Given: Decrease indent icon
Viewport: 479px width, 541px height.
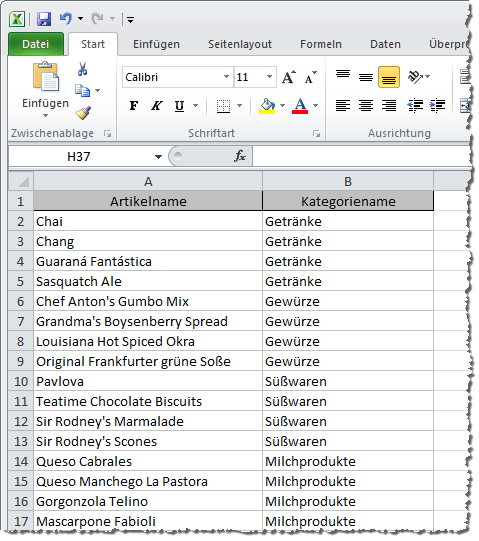Looking at the screenshot, I should tap(415, 105).
